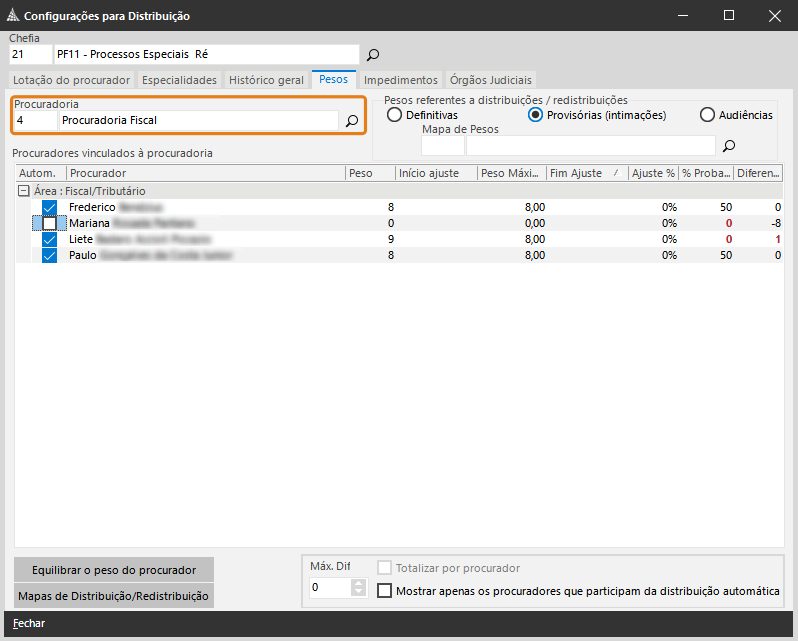Sort by Fim Ajuste column header
Screen dimensions: 798x641
[x=585, y=173]
